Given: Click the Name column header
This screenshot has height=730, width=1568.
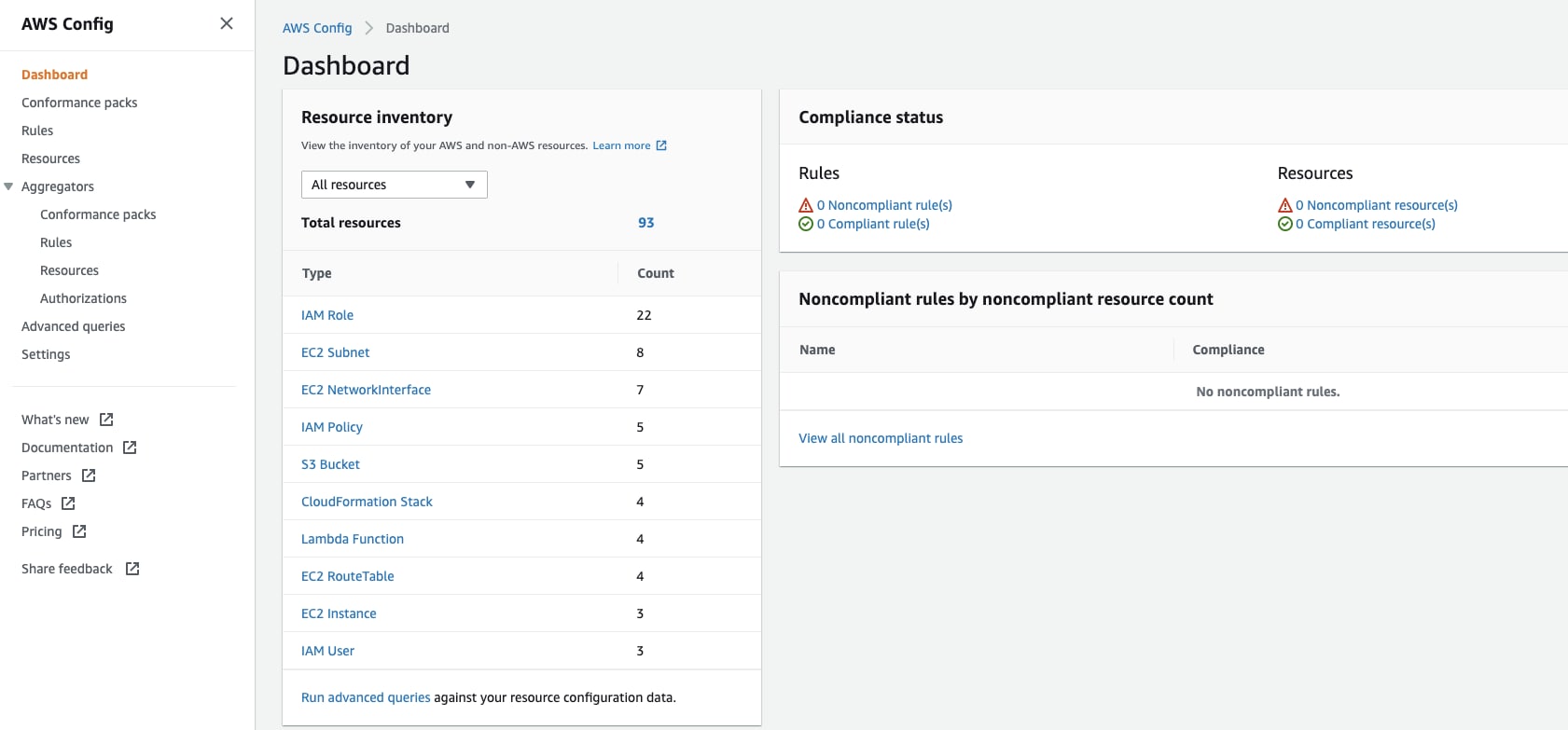Looking at the screenshot, I should pyautogui.click(x=817, y=350).
